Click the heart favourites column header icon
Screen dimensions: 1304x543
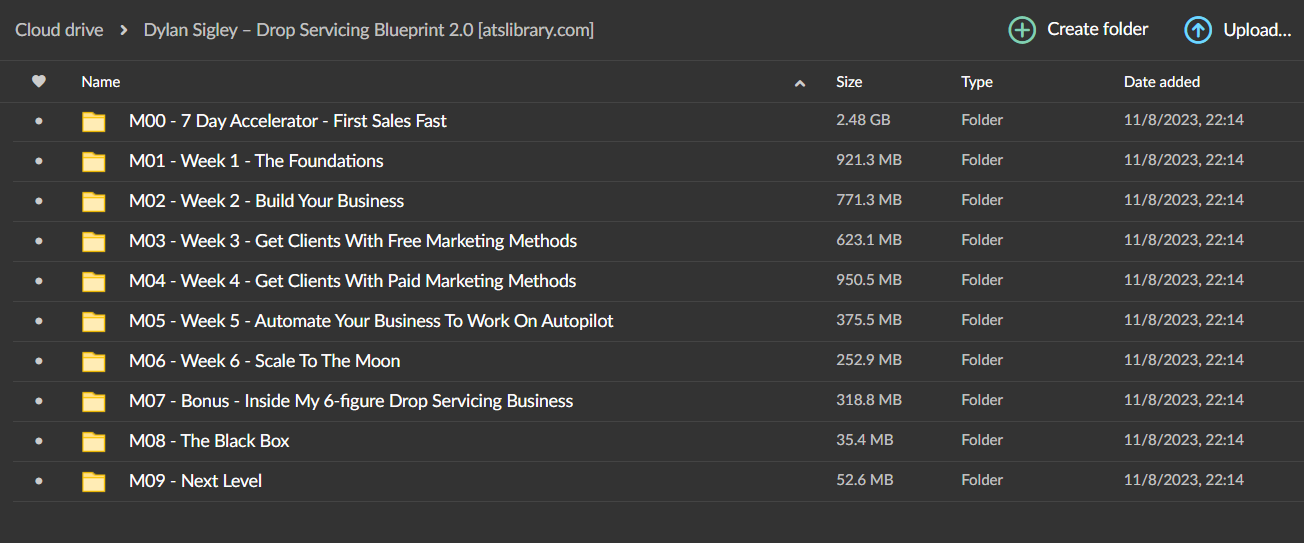39,82
